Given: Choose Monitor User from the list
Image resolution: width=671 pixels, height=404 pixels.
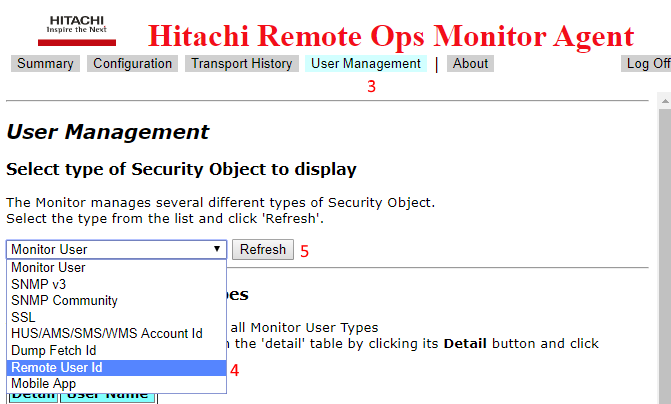Looking at the screenshot, I should [116, 267].
